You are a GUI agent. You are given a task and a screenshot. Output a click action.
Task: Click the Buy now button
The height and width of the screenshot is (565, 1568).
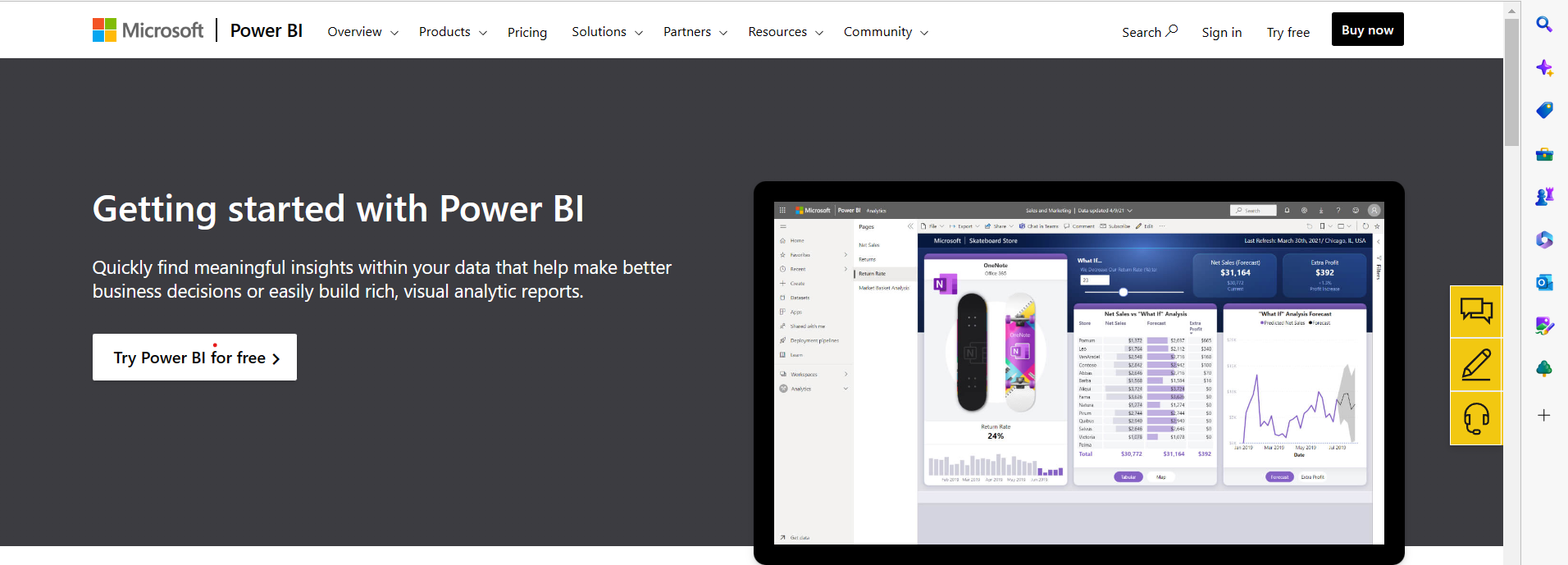1368,30
